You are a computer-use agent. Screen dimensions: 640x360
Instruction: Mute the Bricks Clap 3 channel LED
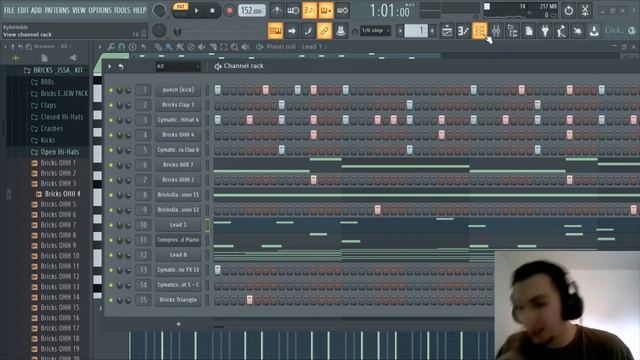point(111,105)
